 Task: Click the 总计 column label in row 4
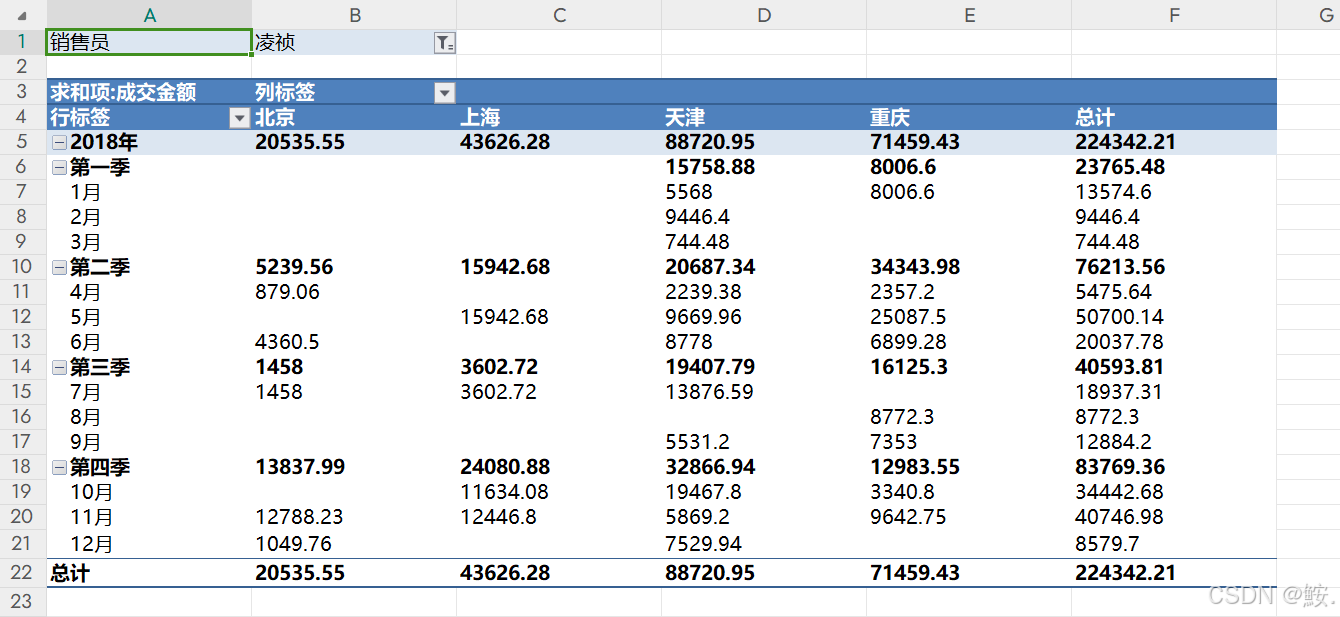1095,118
